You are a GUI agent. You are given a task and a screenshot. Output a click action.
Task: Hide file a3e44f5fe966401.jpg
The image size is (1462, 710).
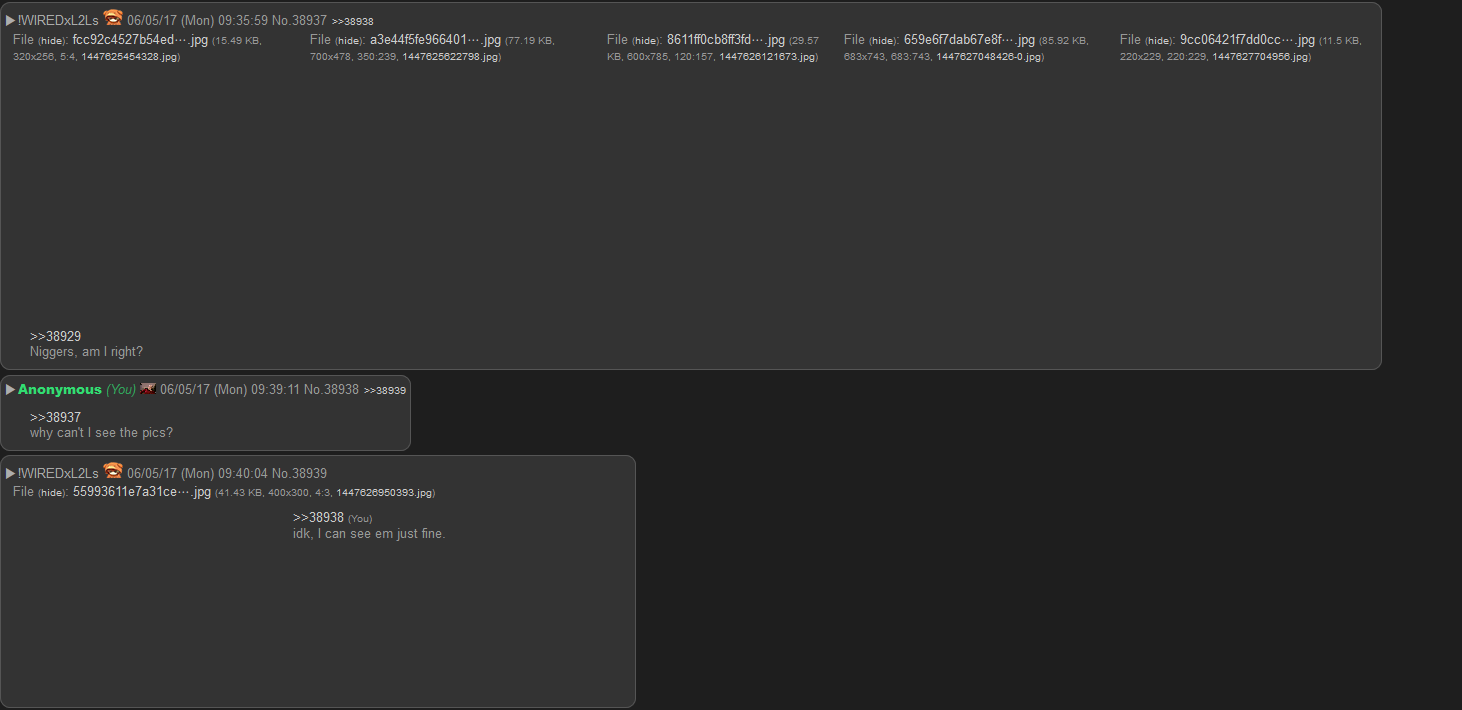tap(349, 41)
